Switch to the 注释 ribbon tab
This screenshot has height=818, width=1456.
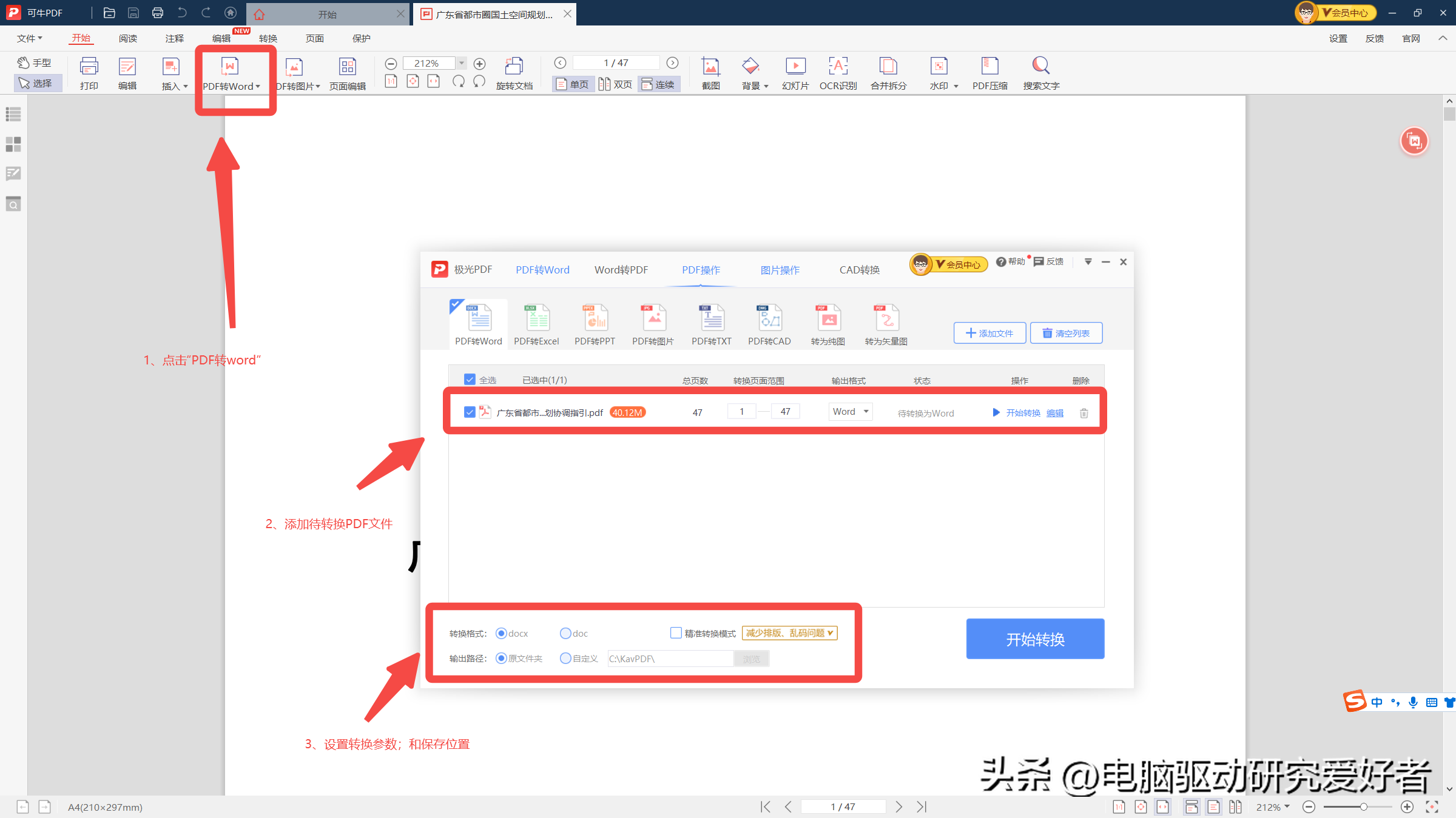pos(174,38)
